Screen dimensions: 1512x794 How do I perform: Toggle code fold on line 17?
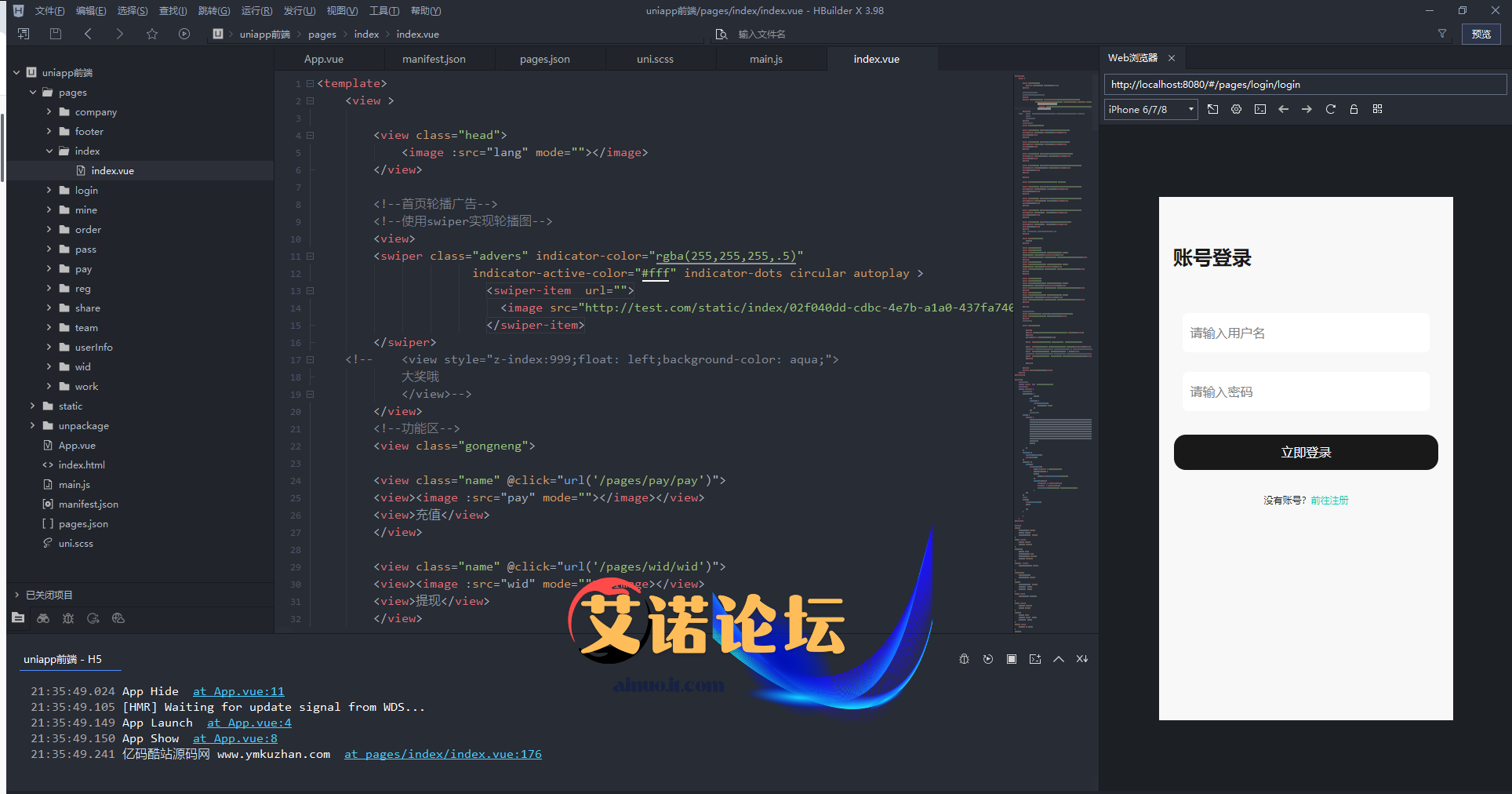click(311, 359)
